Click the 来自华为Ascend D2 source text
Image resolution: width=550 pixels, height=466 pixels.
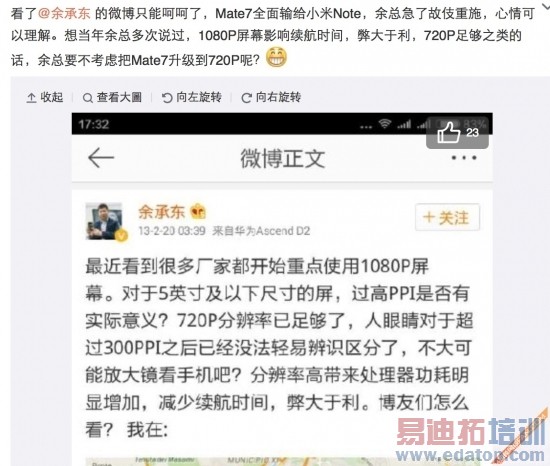click(x=261, y=231)
